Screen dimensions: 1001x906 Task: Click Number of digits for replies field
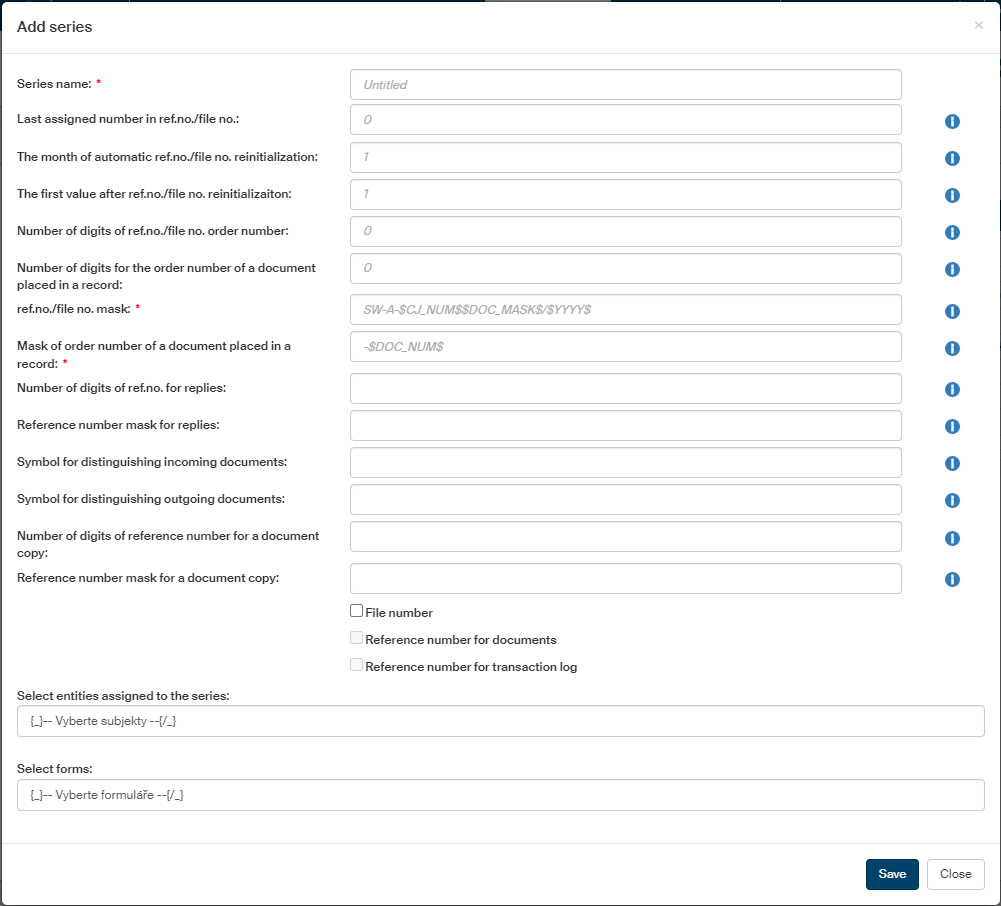(x=625, y=389)
